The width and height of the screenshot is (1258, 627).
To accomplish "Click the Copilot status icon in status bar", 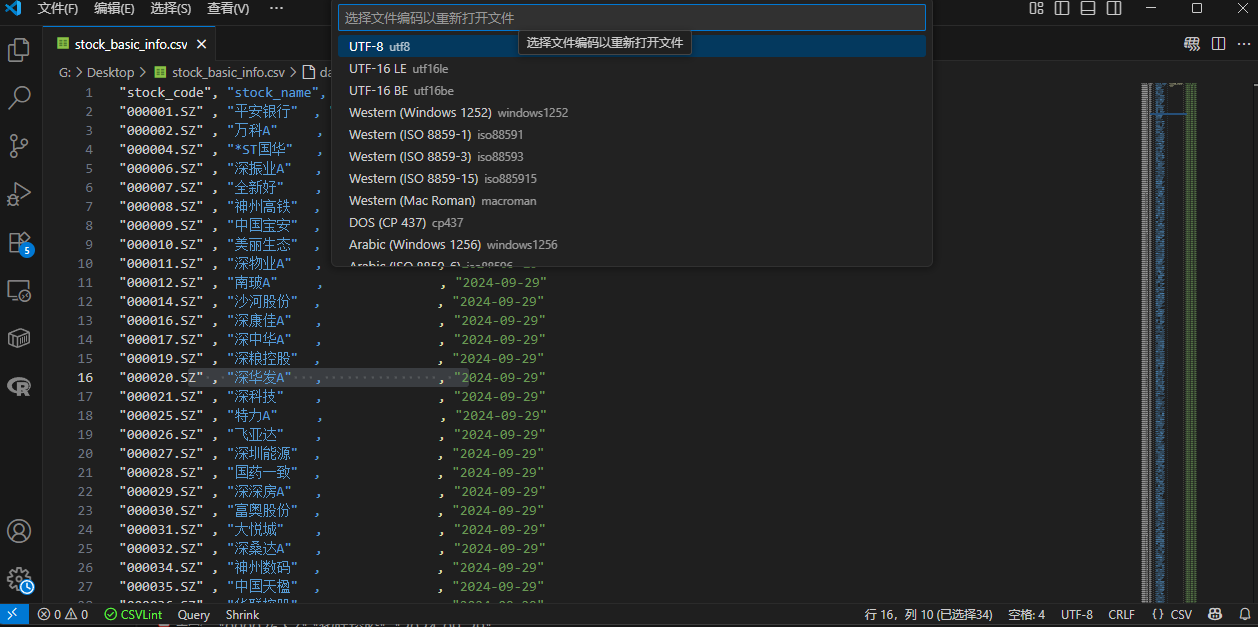I will [1215, 615].
